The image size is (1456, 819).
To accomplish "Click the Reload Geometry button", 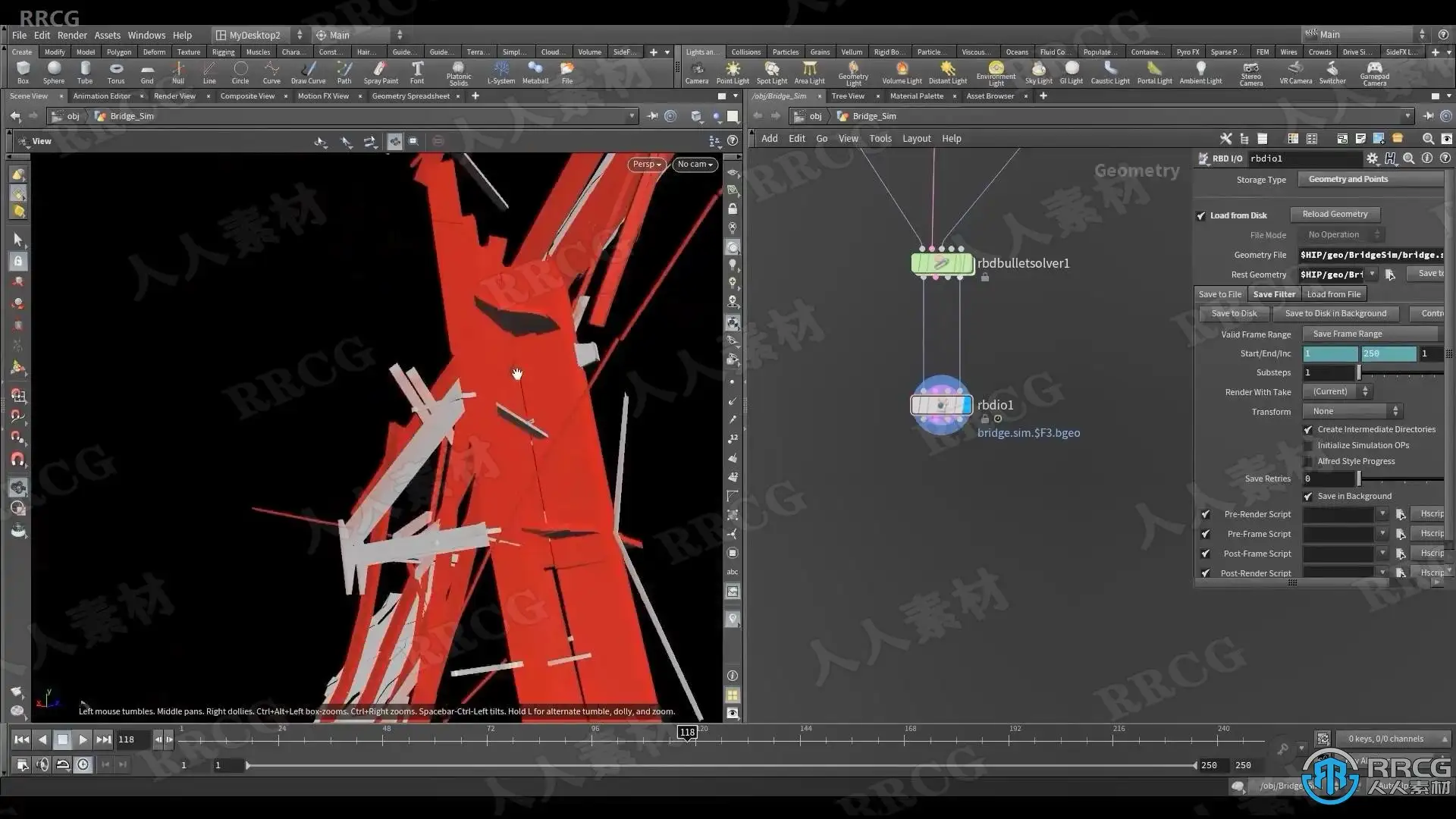I will point(1335,215).
